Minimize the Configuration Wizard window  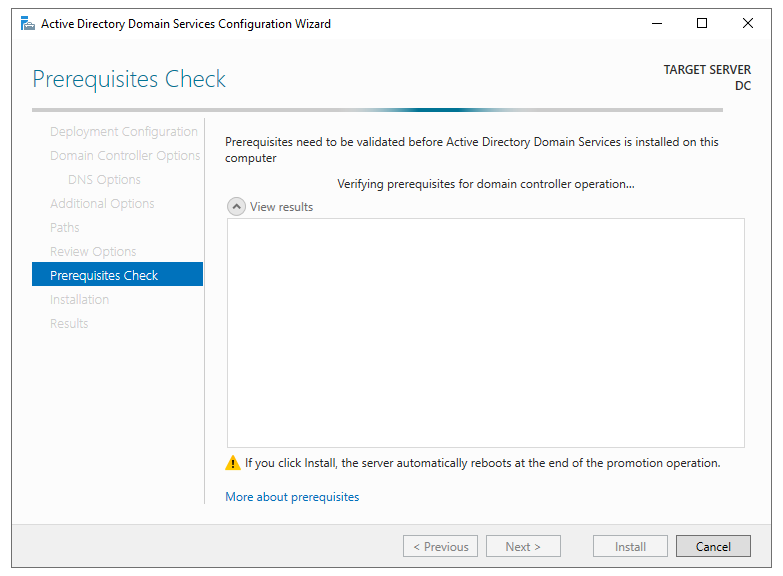(656, 23)
